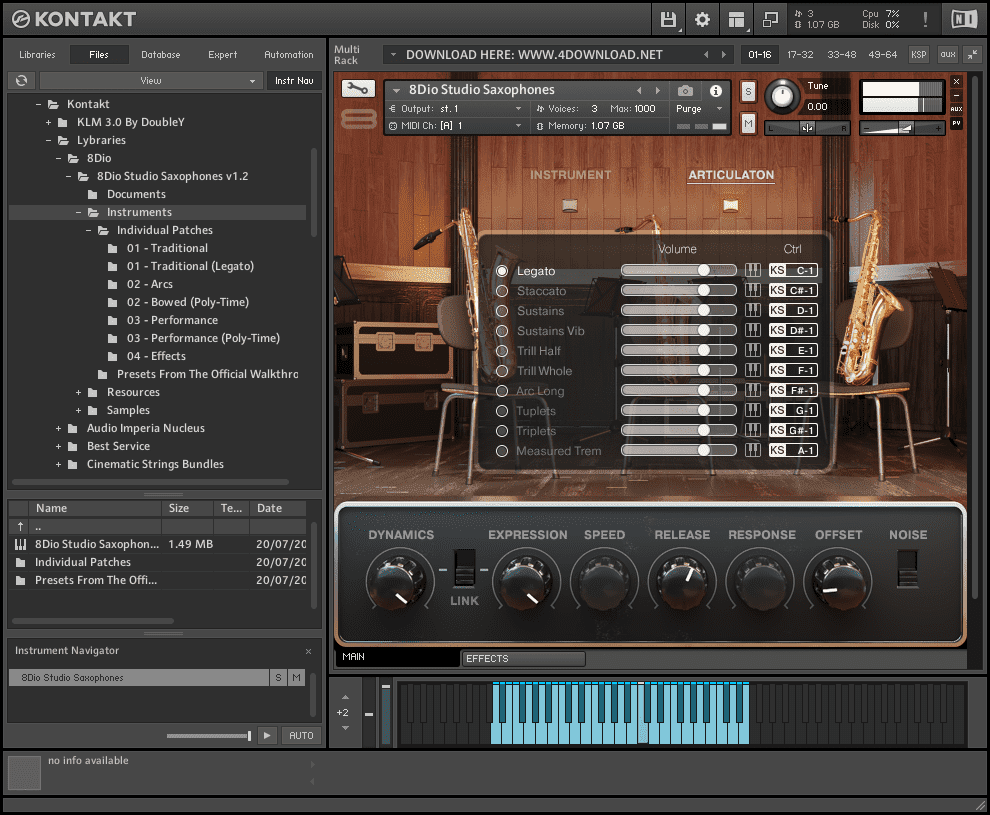Open the Purge dropdown
Viewport: 990px width, 815px height.
[x=699, y=109]
